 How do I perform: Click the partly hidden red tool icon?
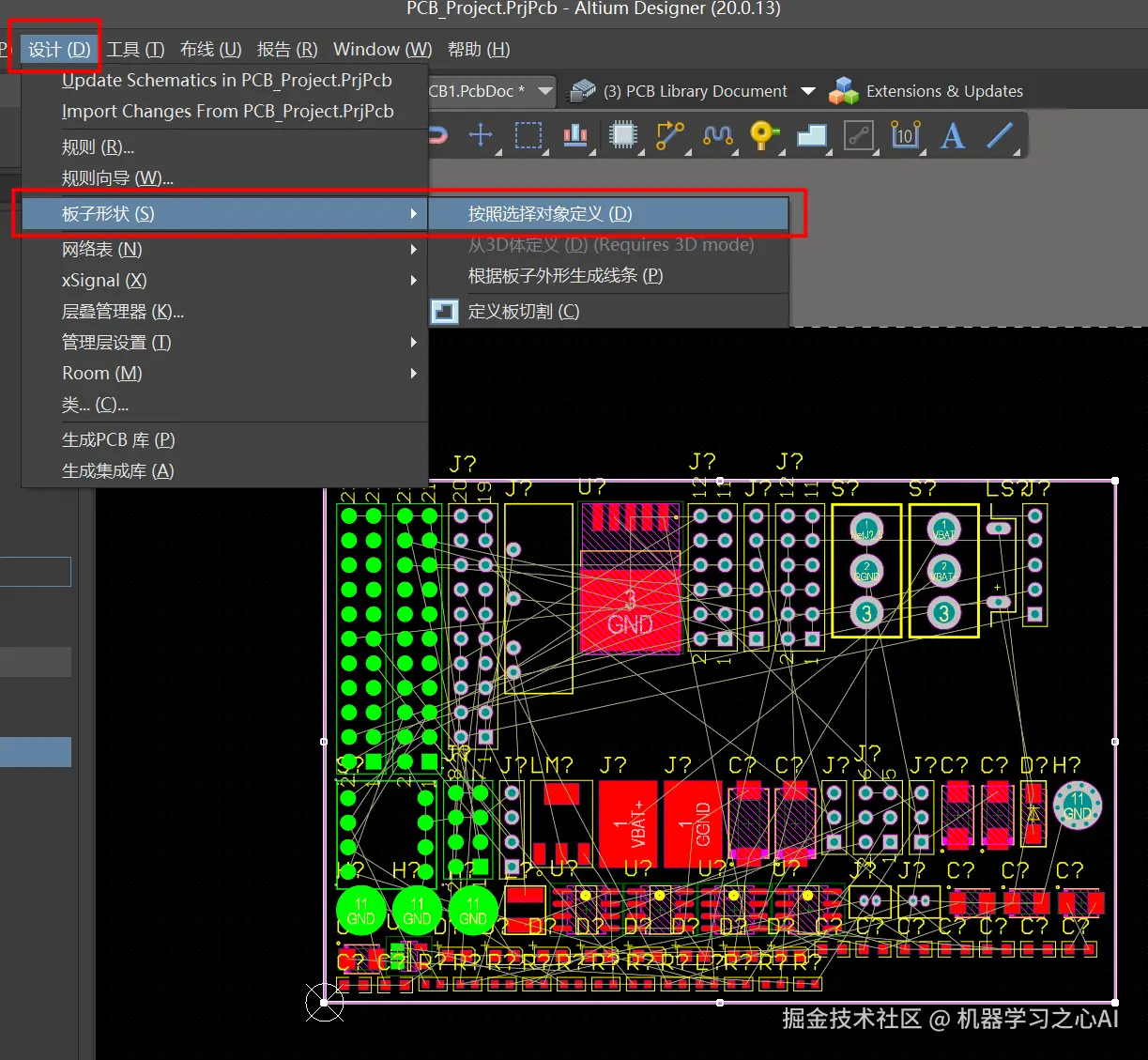click(x=437, y=135)
